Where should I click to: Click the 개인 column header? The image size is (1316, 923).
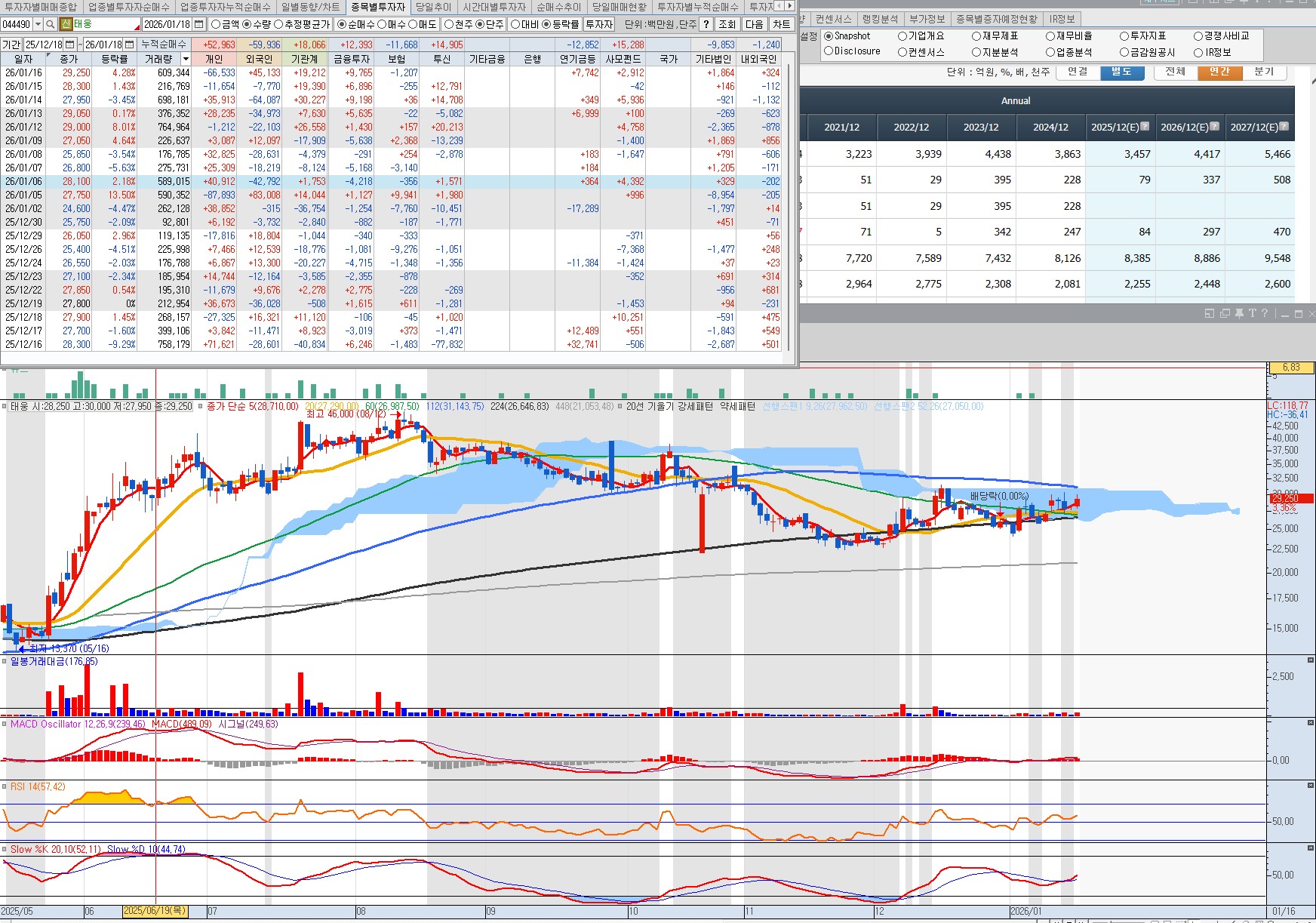coord(214,59)
